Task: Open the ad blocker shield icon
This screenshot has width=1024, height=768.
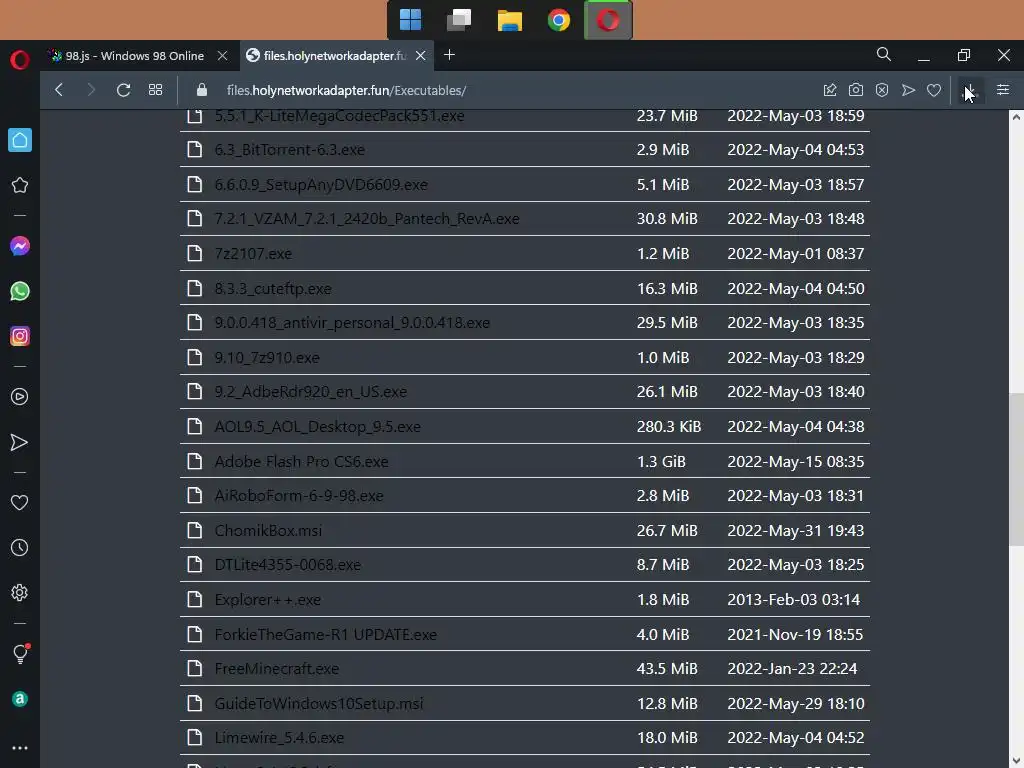Action: point(882,89)
